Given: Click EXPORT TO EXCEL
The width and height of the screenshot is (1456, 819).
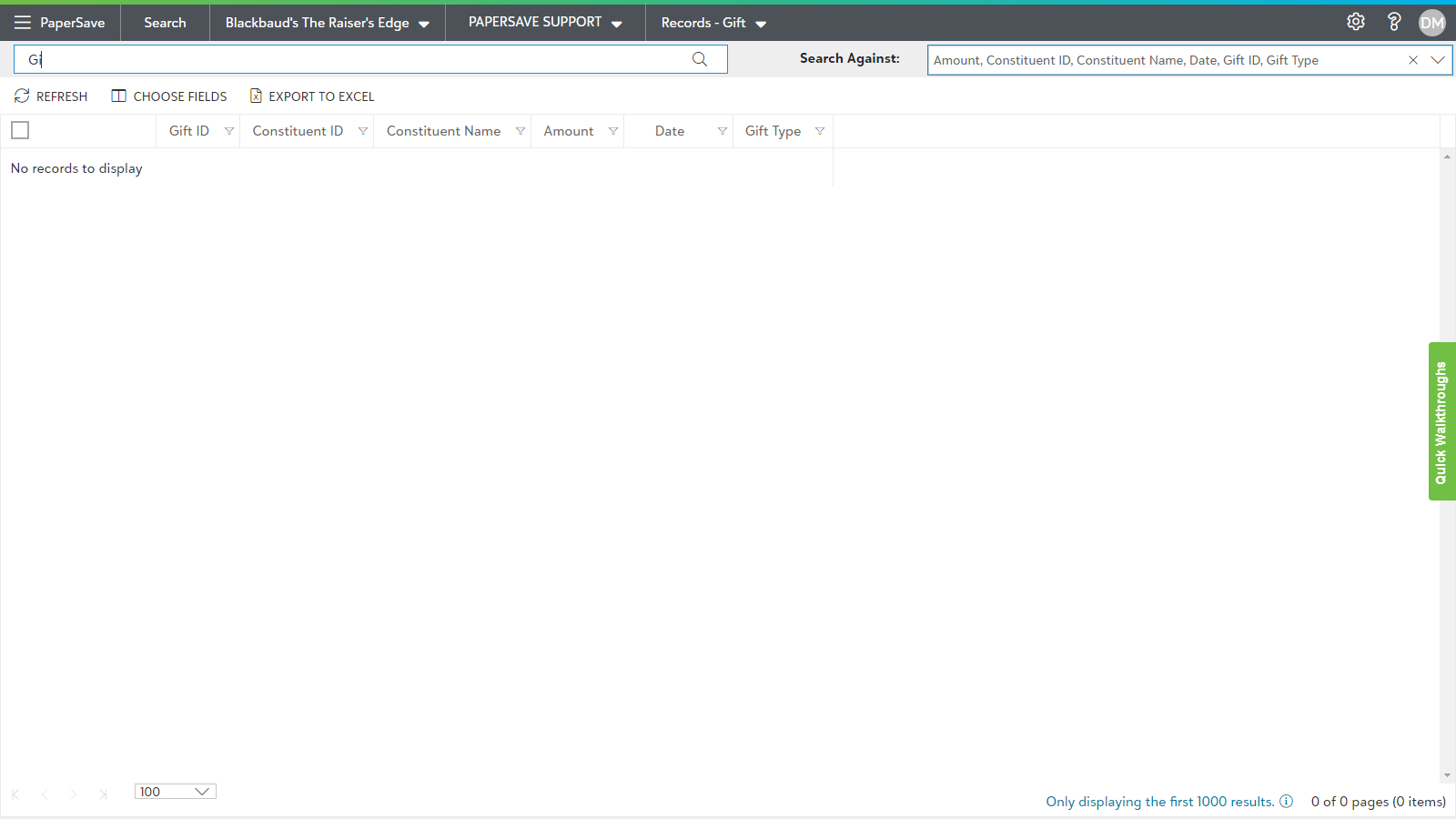Looking at the screenshot, I should [x=312, y=96].
